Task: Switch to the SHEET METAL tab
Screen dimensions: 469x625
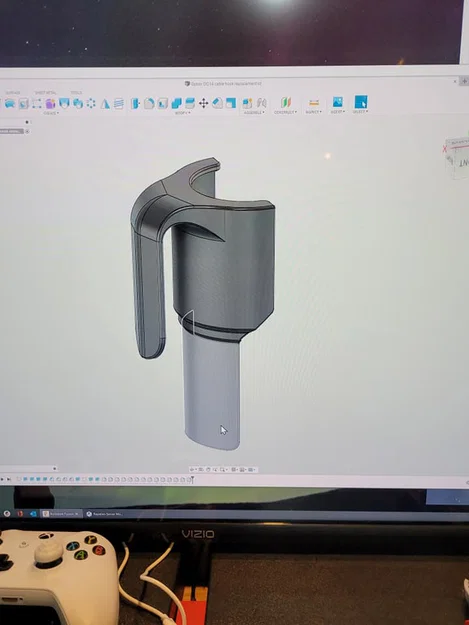Action: click(45, 93)
